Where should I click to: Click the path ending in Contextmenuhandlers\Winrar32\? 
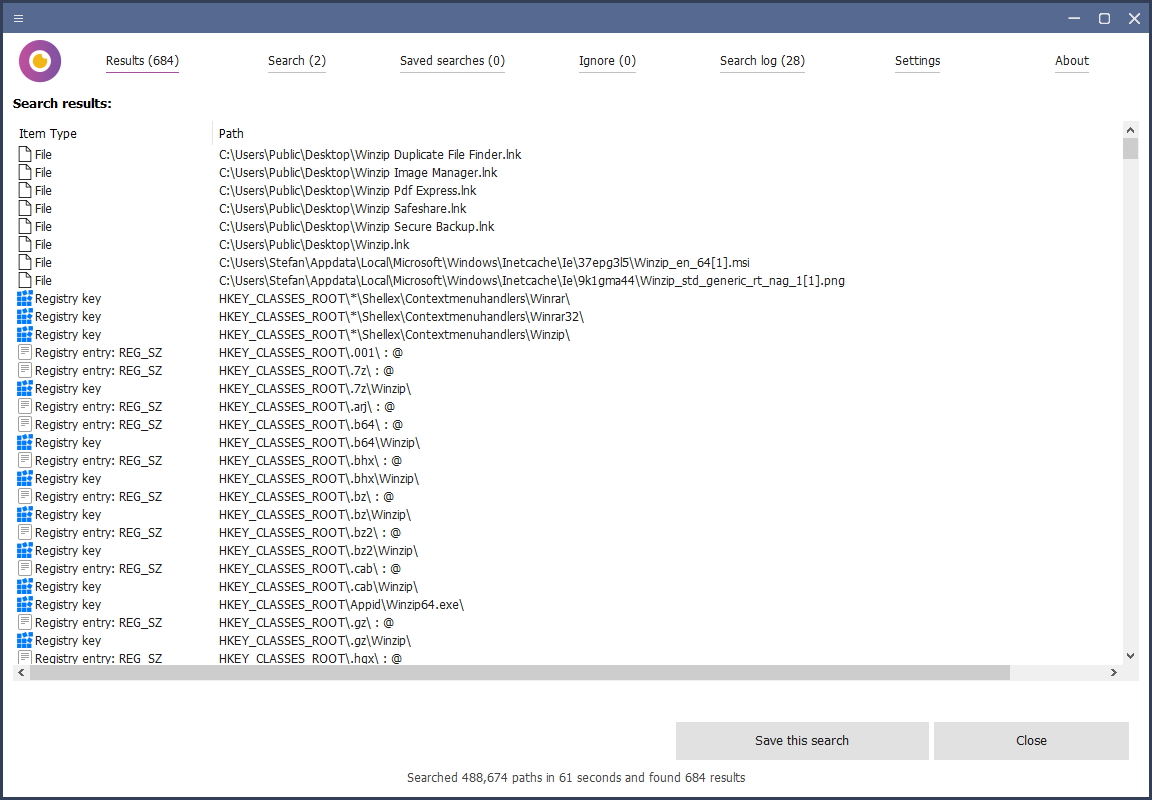pyautogui.click(x=402, y=317)
